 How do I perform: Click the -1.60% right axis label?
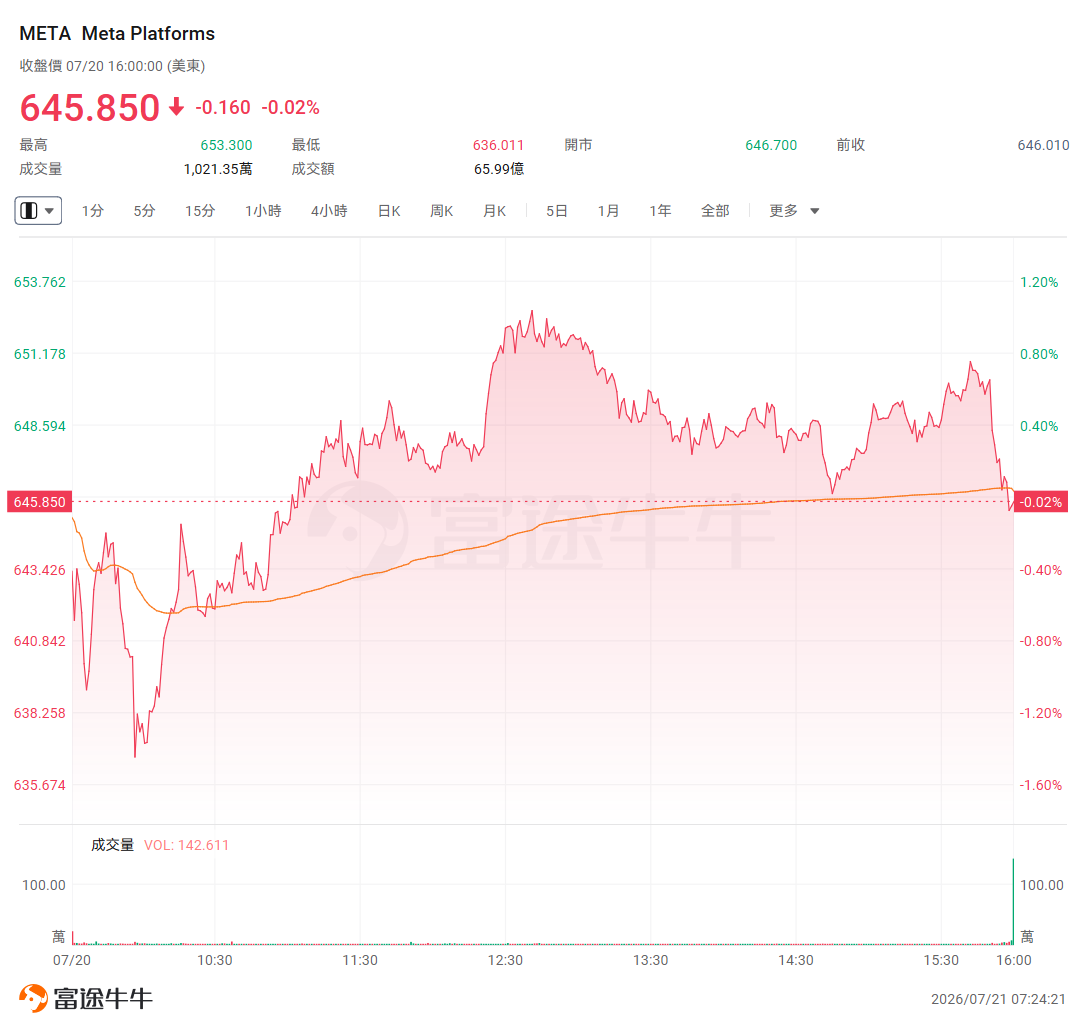(x=1040, y=785)
